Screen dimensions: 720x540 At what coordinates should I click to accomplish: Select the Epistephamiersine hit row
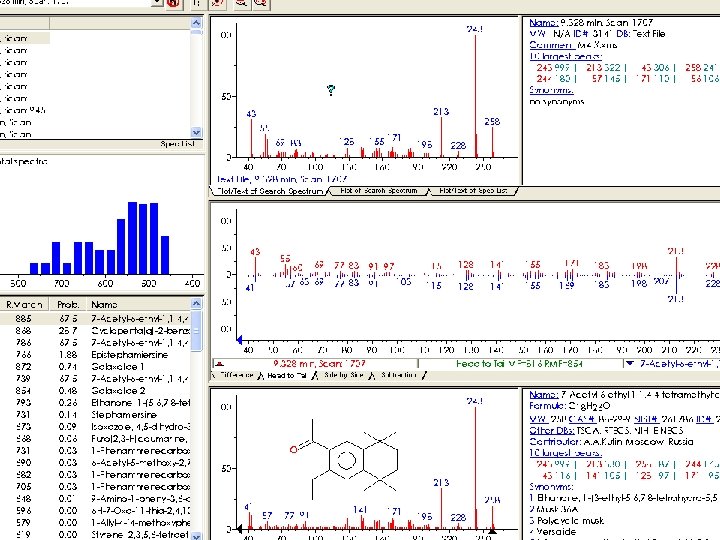click(95, 354)
